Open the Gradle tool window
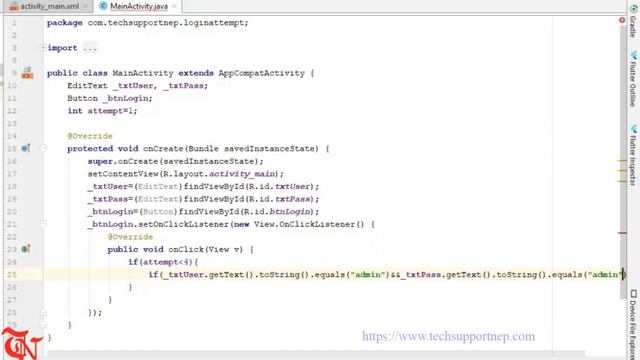Screen dimensions: 640x360 (633, 20)
